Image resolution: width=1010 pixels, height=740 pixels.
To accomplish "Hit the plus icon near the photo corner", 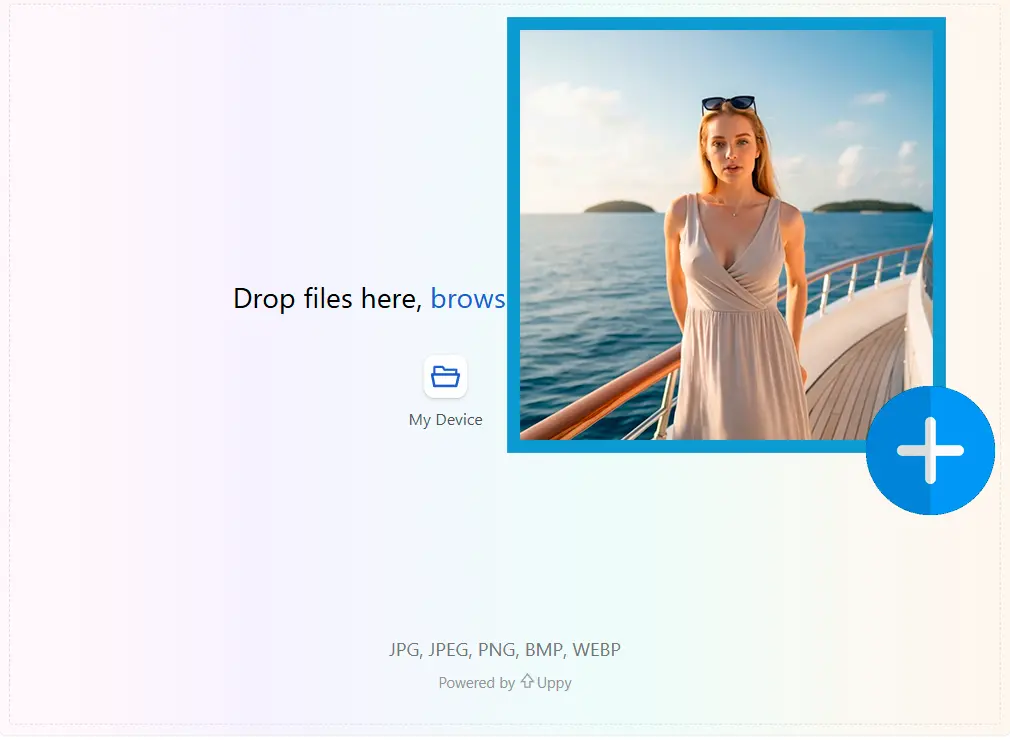I will click(x=930, y=450).
